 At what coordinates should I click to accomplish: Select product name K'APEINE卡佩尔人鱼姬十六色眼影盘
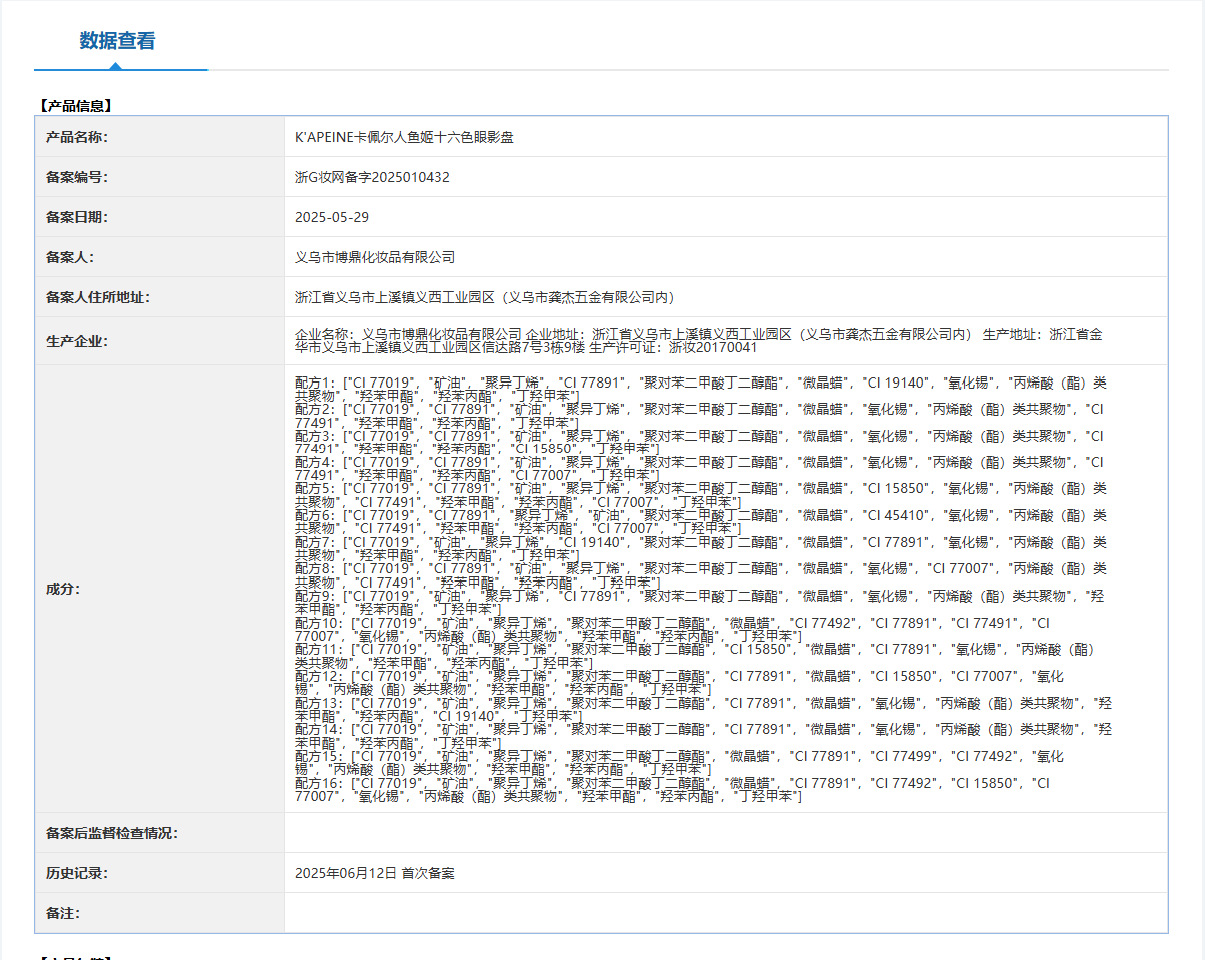[405, 137]
